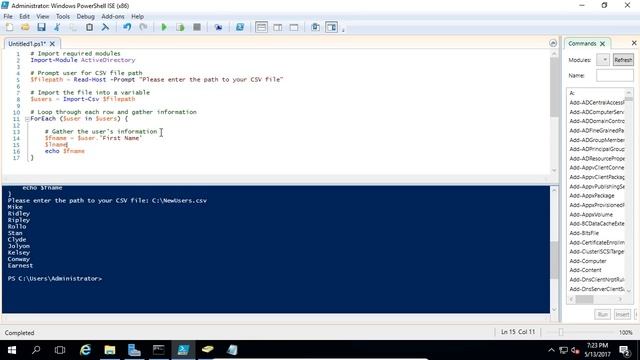
Task: Click the Refresh button in Commands
Action: pos(623,60)
